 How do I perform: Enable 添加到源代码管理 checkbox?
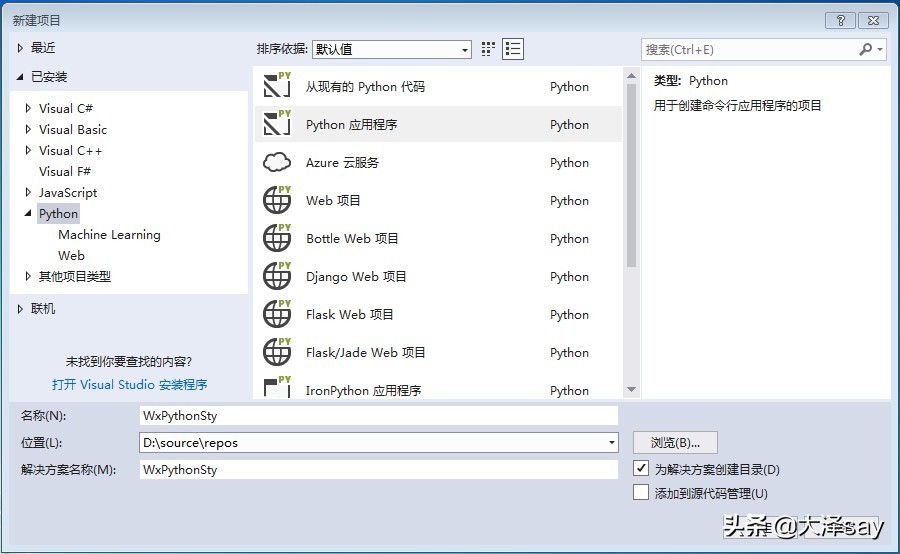641,492
